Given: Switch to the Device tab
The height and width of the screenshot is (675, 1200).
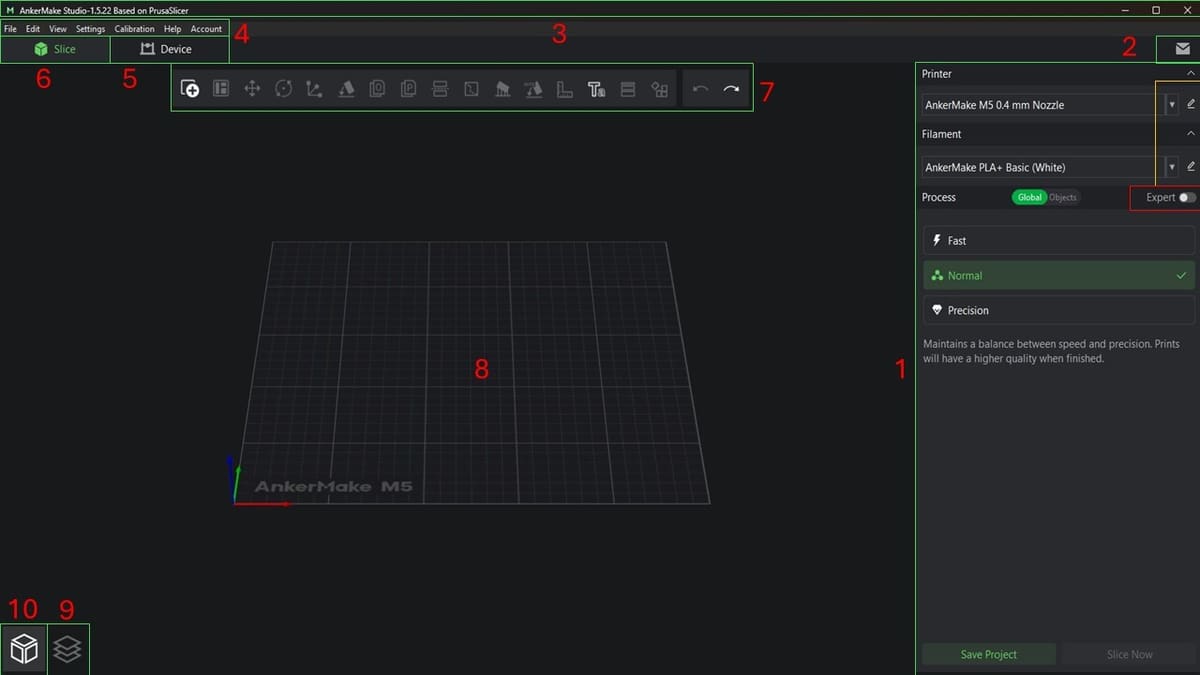Looking at the screenshot, I should (166, 49).
